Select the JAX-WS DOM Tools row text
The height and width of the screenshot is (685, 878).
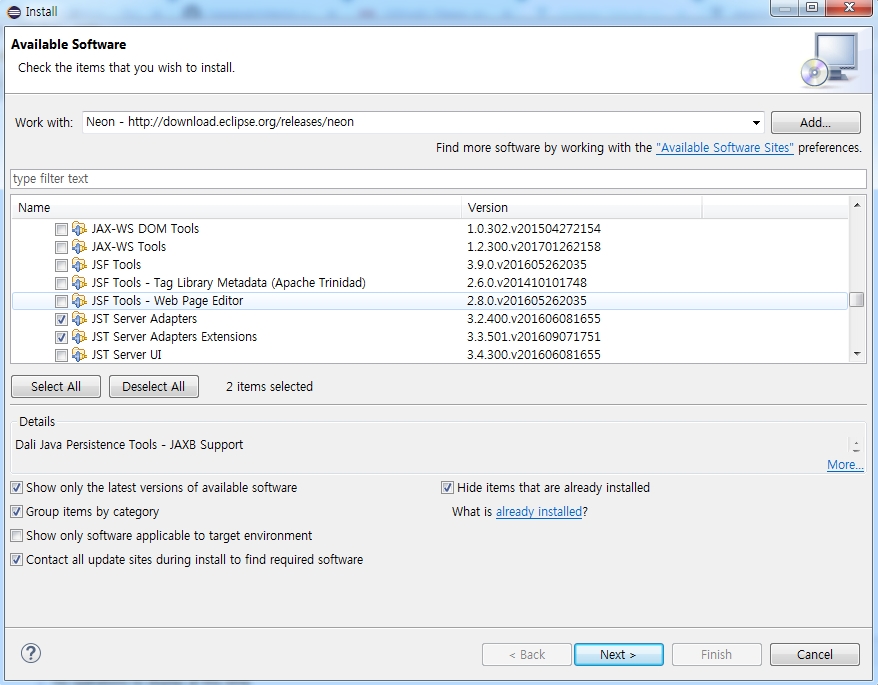click(x=145, y=229)
